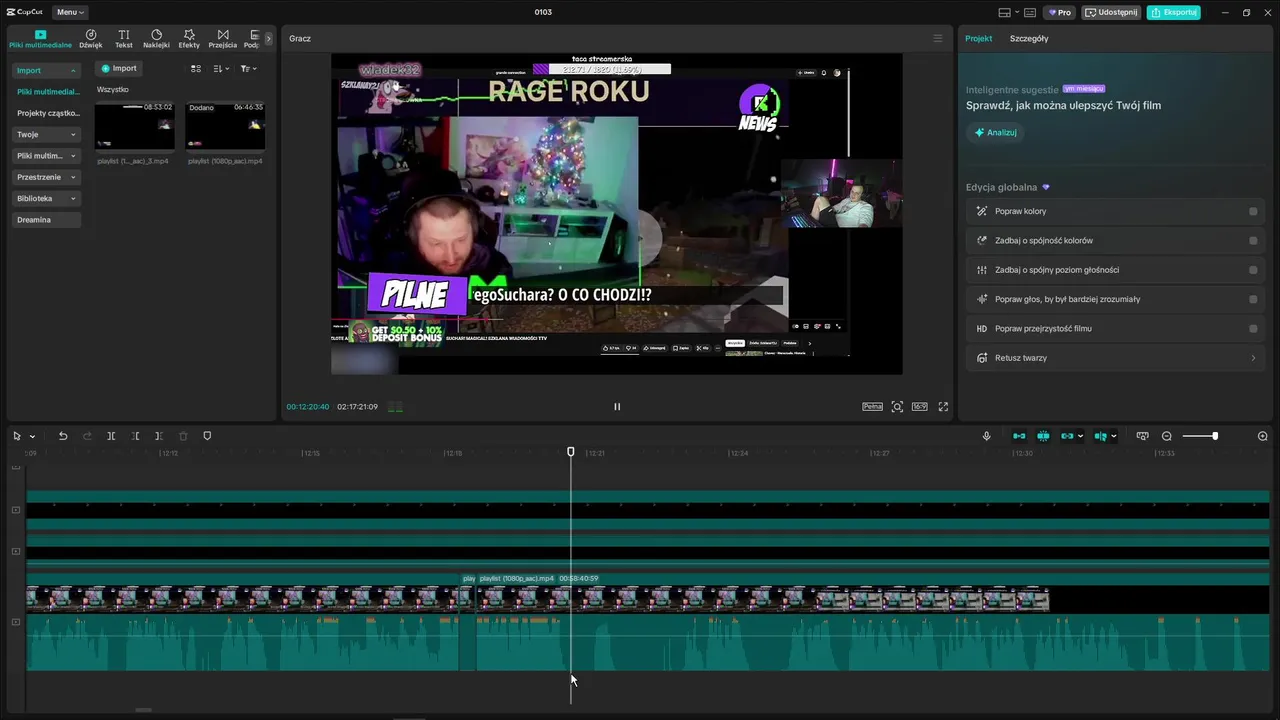Screen dimensions: 1280x720
Task: Select the Projekt tab
Action: click(x=978, y=38)
